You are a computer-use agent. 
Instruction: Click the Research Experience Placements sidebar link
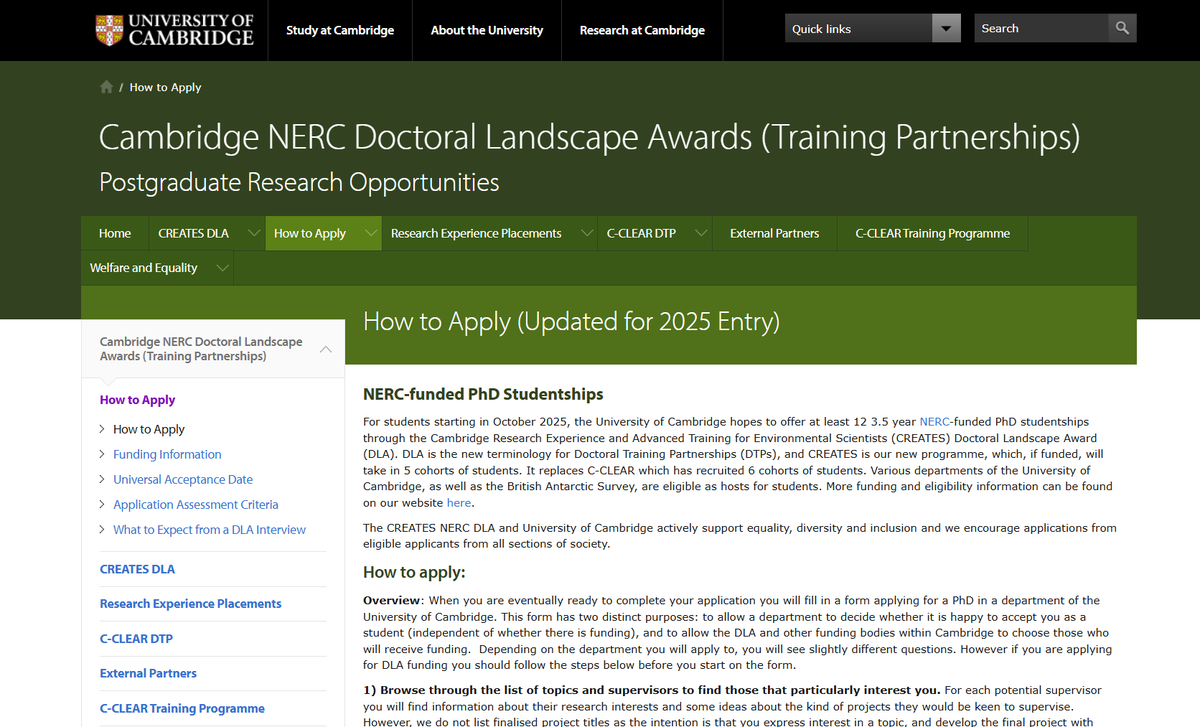(x=190, y=604)
